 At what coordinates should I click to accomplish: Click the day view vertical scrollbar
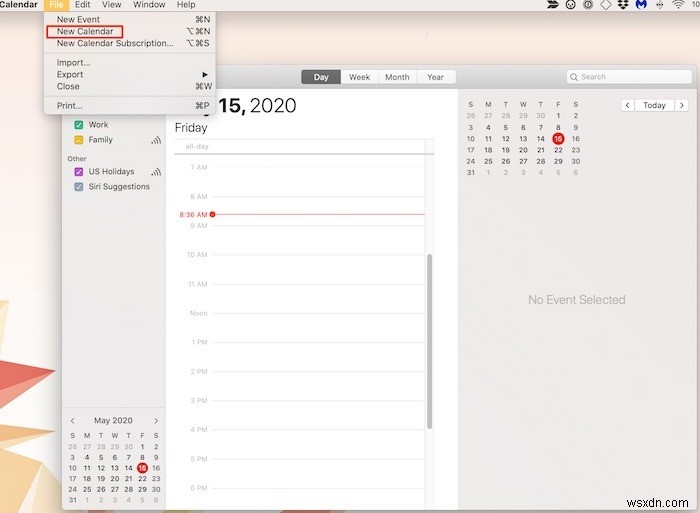(x=429, y=342)
